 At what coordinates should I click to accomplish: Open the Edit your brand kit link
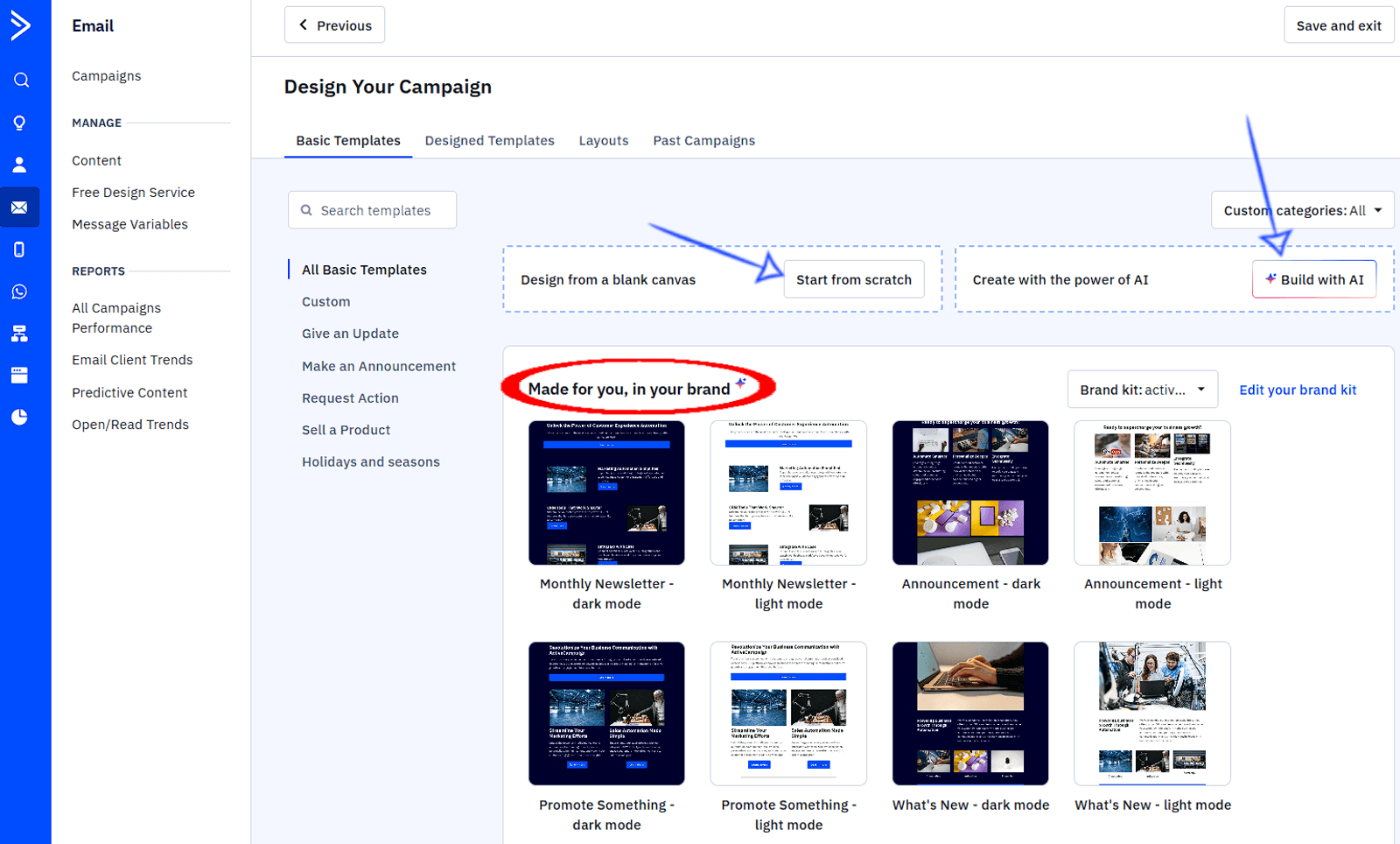pos(1298,390)
